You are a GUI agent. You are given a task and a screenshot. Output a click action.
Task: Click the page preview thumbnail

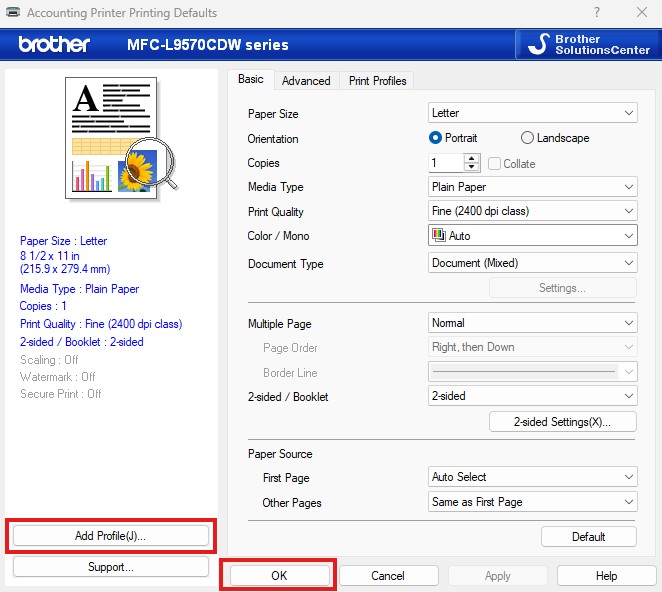121,137
